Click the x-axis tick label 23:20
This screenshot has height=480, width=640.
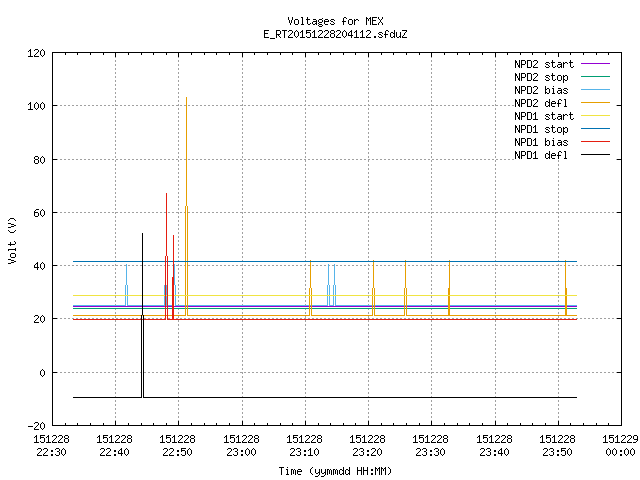click(367, 452)
